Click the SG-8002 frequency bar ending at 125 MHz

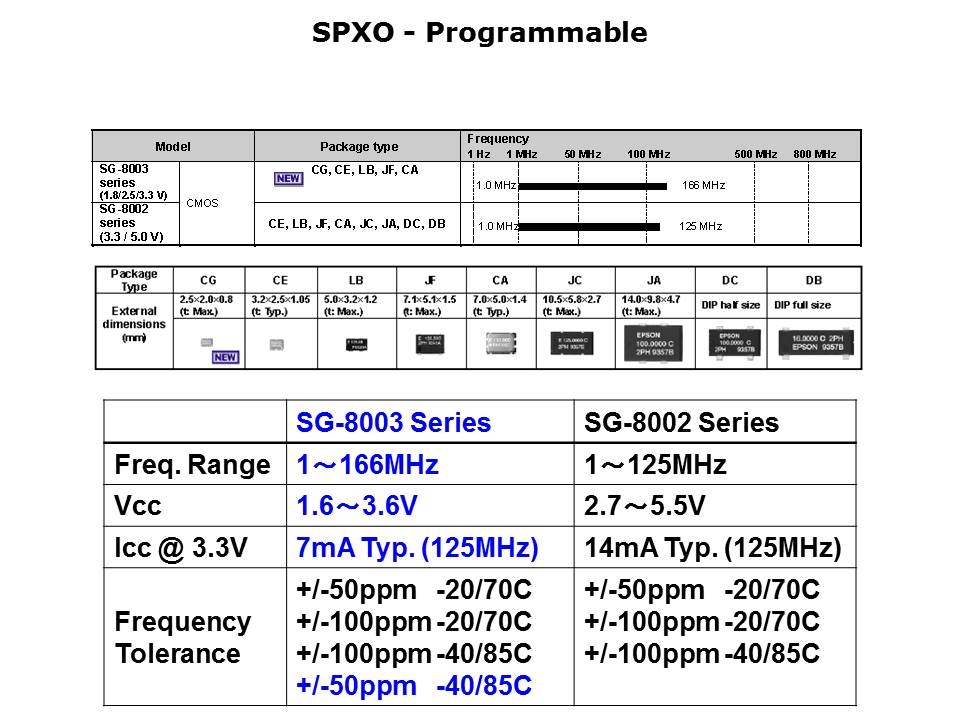[x=589, y=227]
